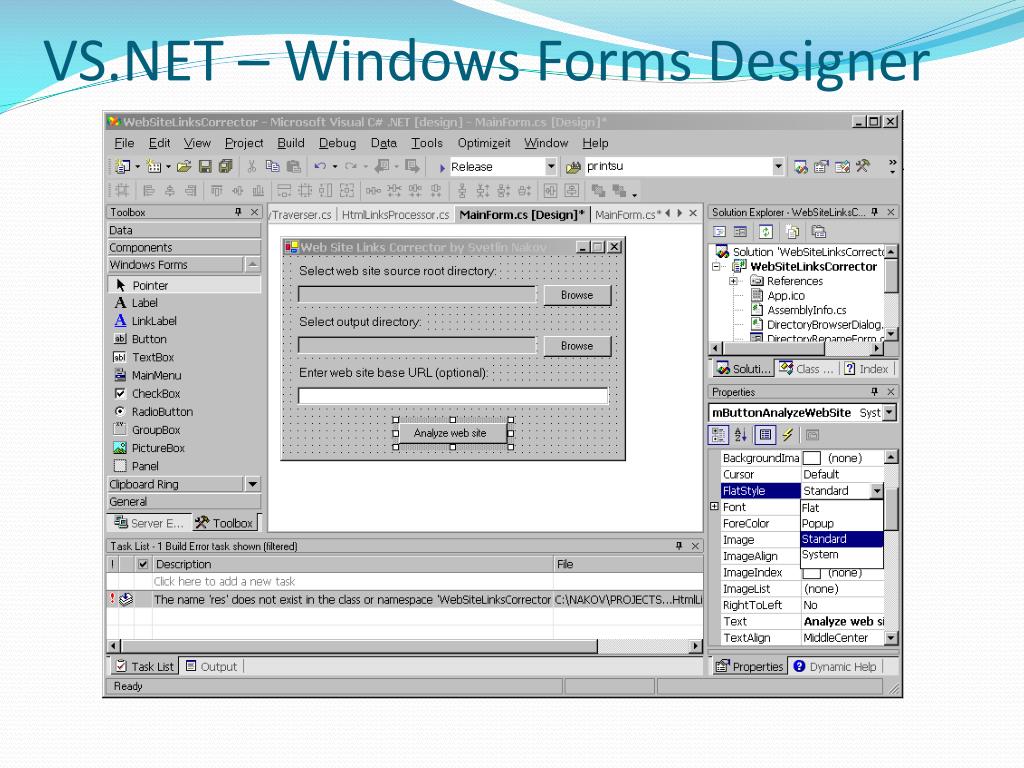1024x768 pixels.
Task: Click the Start run arrow beside Release
Action: click(442, 168)
